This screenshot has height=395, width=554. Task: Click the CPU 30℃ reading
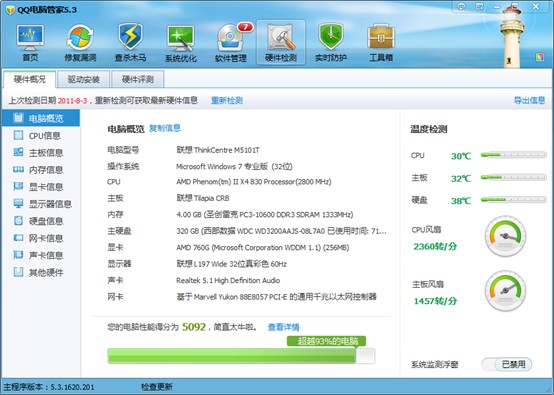click(x=461, y=156)
